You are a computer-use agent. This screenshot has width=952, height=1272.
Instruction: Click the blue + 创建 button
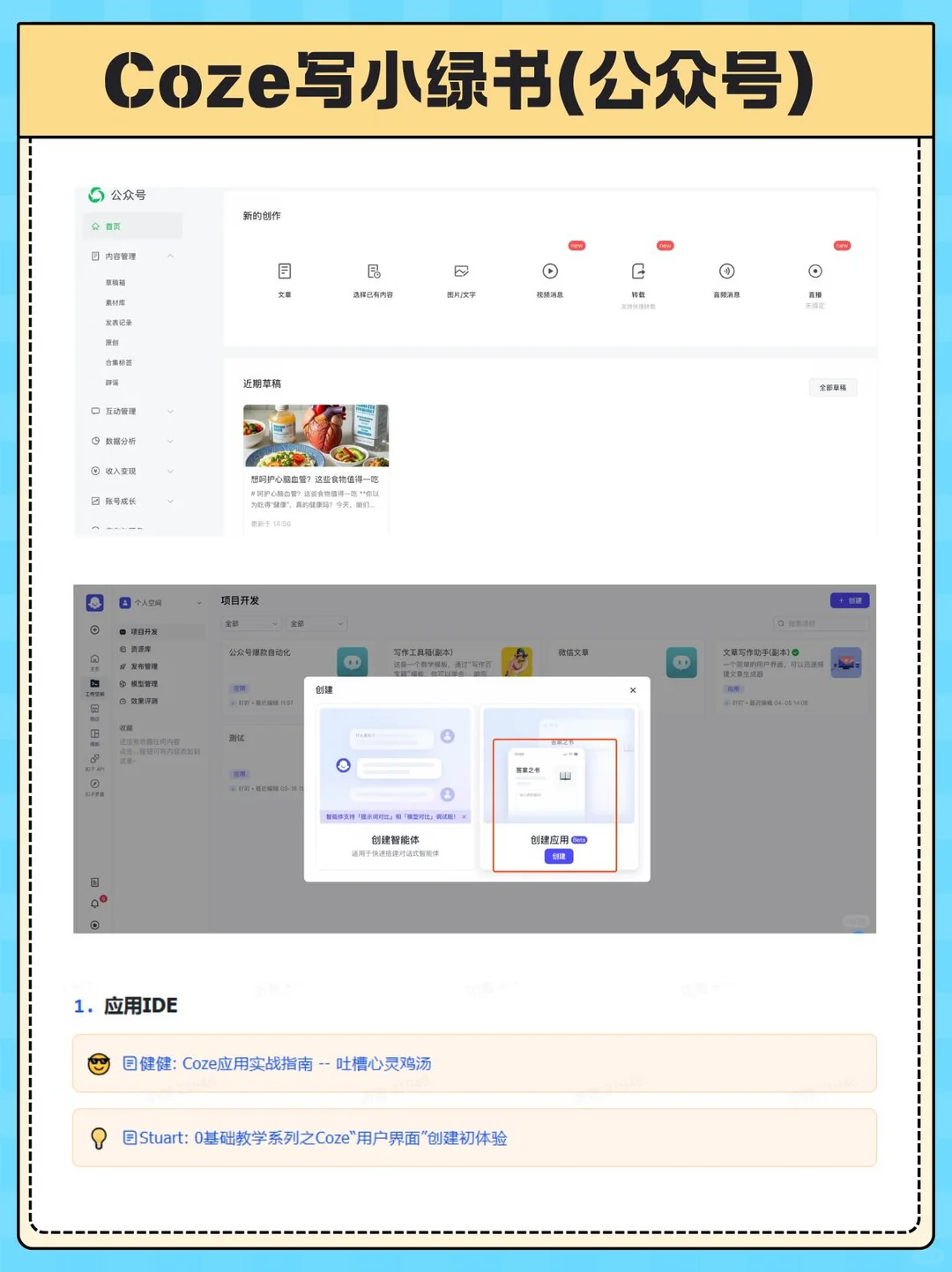click(850, 600)
